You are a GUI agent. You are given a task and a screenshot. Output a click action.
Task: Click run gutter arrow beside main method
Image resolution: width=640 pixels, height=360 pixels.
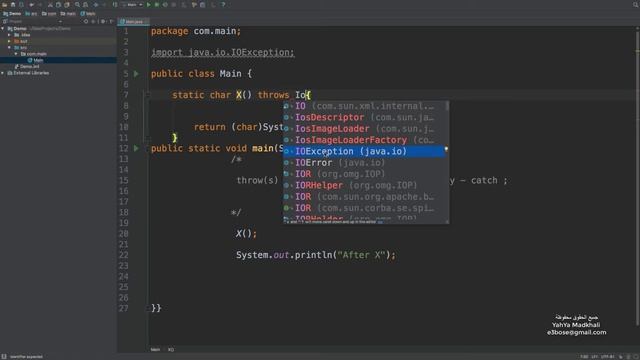click(136, 148)
